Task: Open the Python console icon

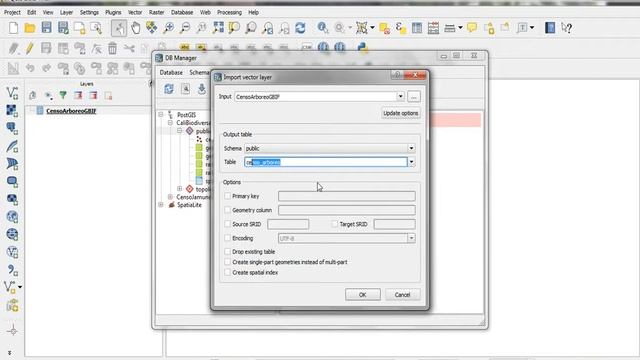Action: (362, 47)
